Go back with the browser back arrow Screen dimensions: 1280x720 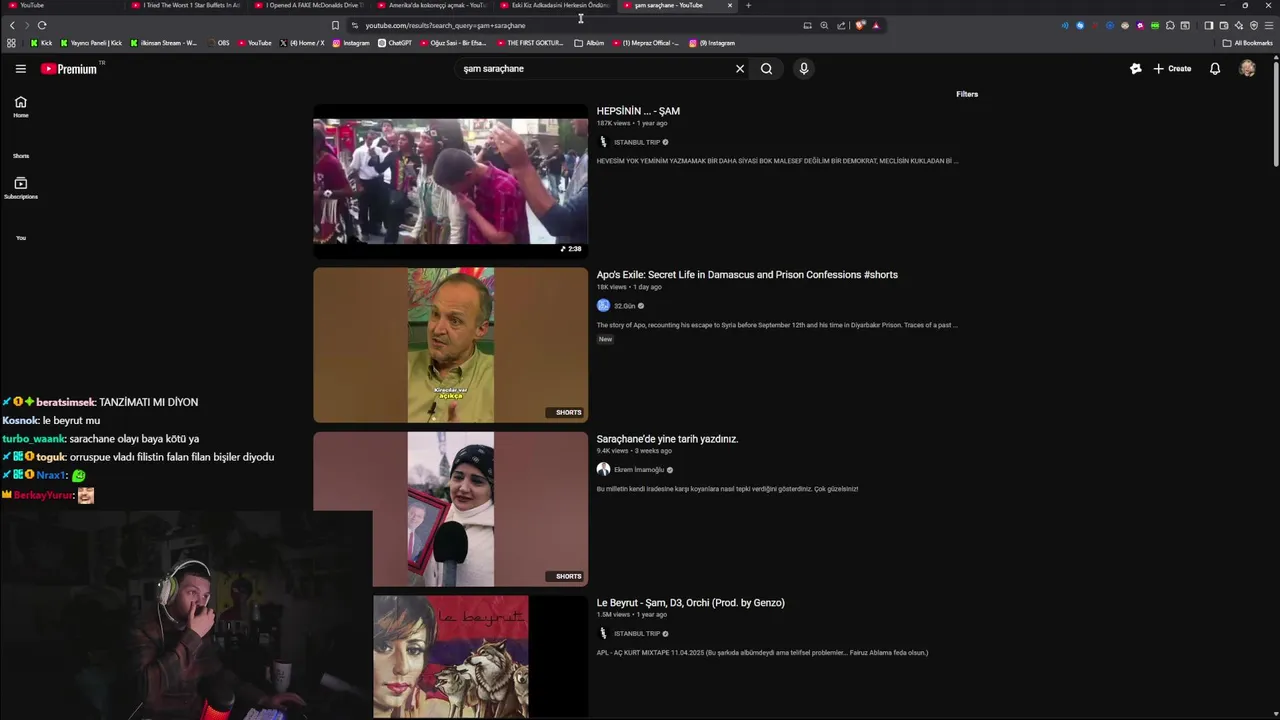12,25
